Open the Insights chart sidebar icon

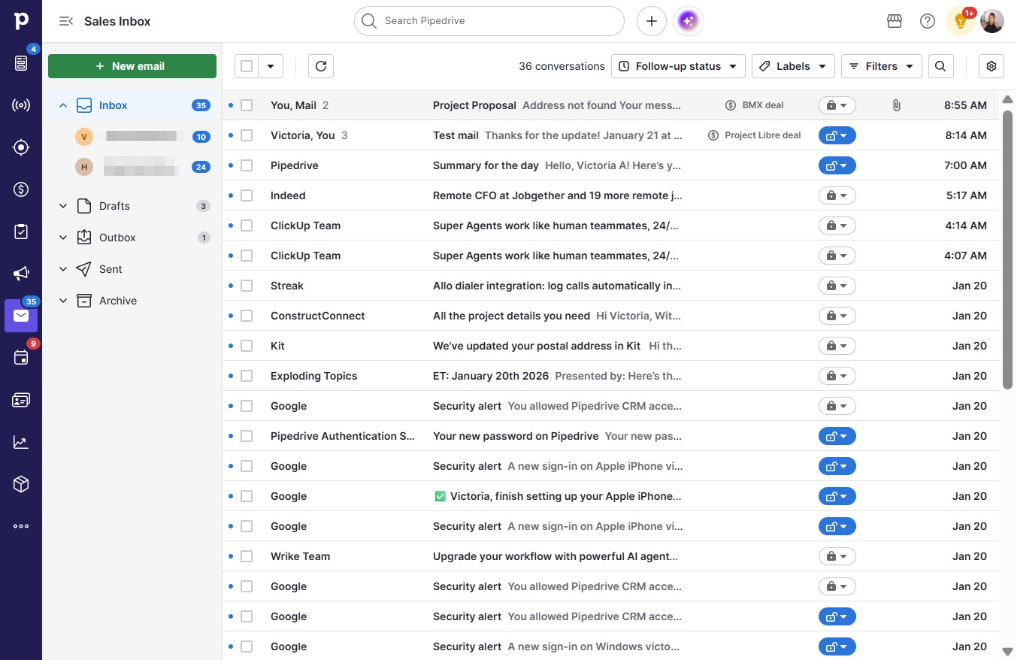(21, 442)
